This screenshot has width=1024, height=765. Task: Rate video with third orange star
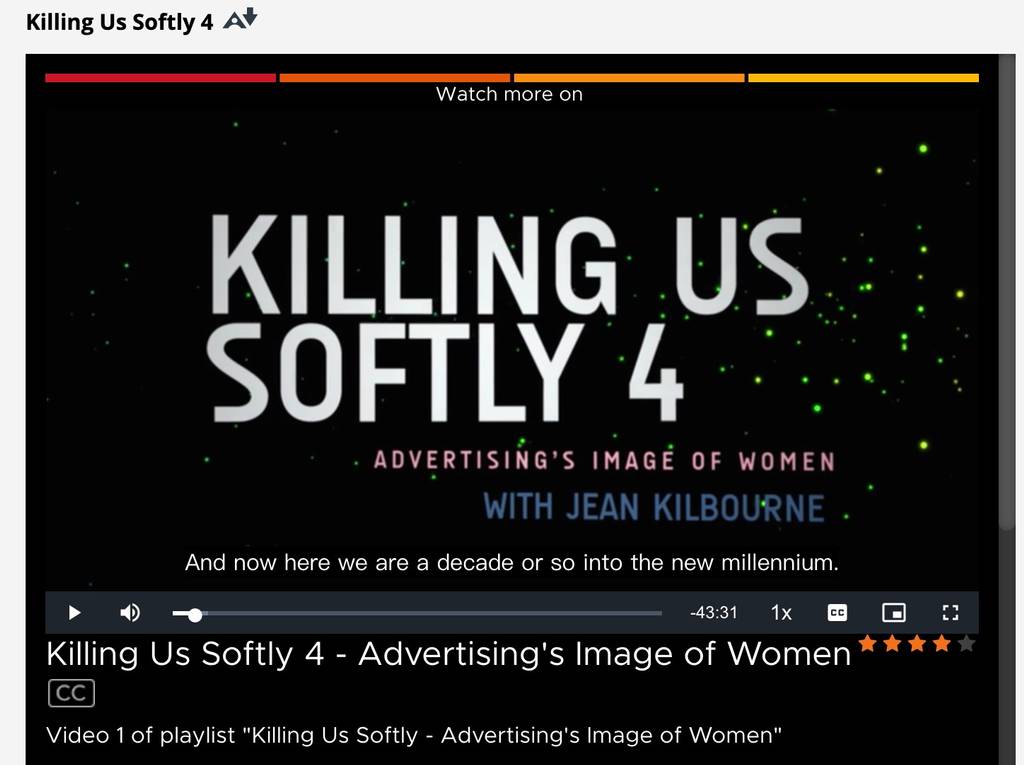[917, 643]
